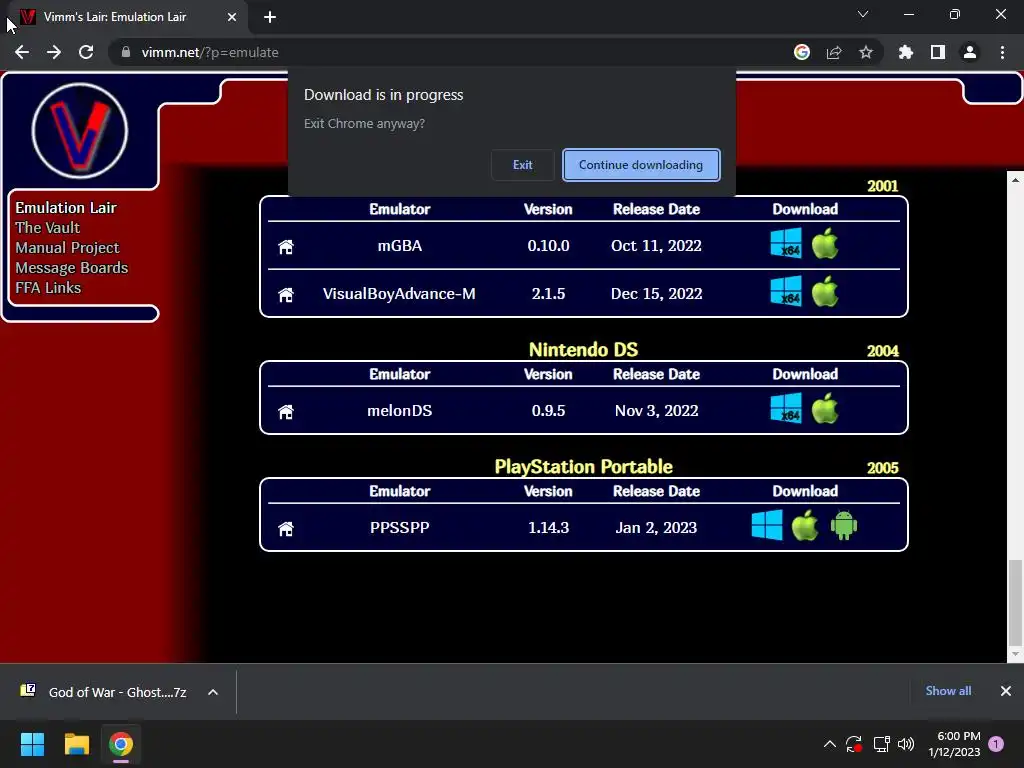Open The Vault from sidebar

click(48, 228)
